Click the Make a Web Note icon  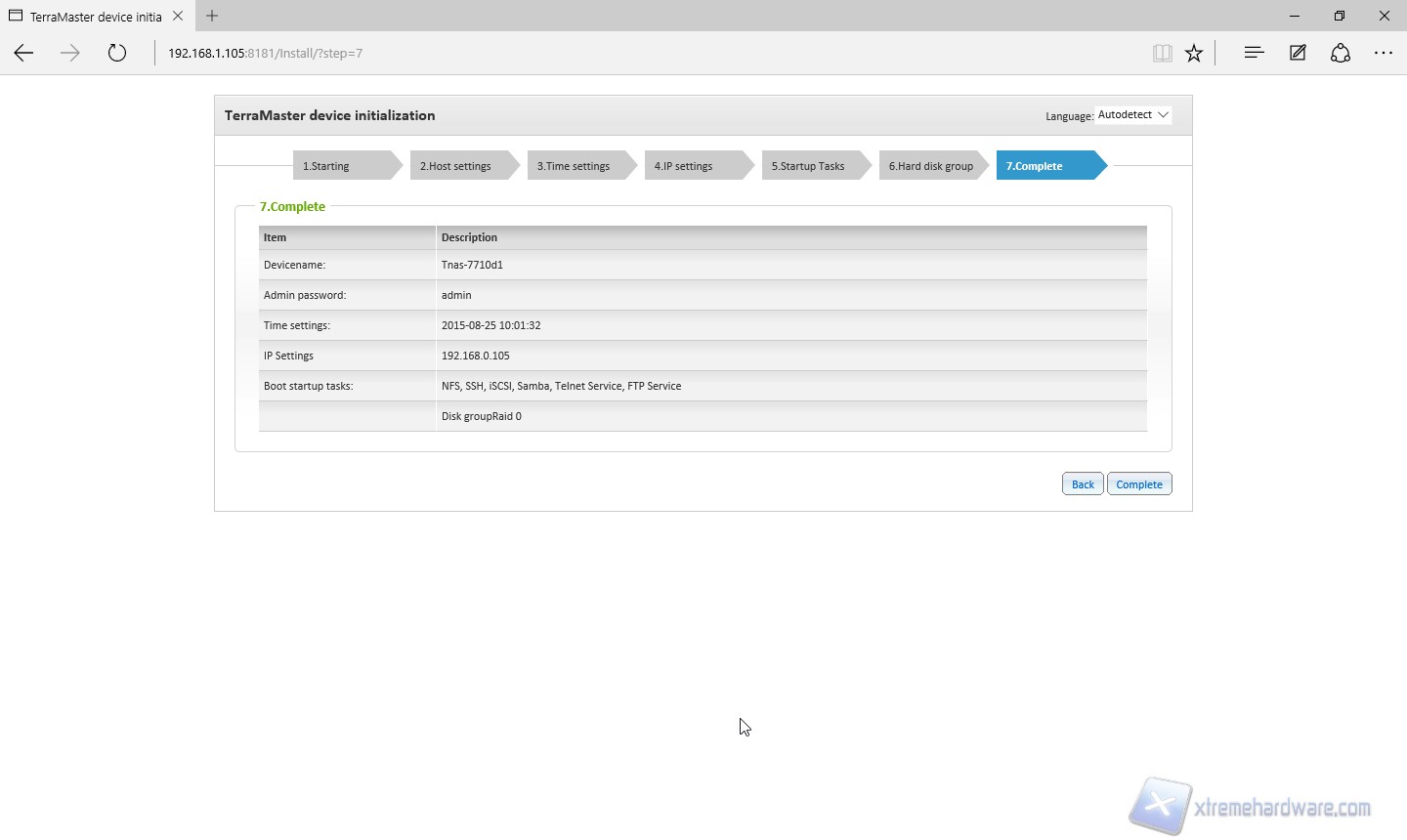(1298, 54)
